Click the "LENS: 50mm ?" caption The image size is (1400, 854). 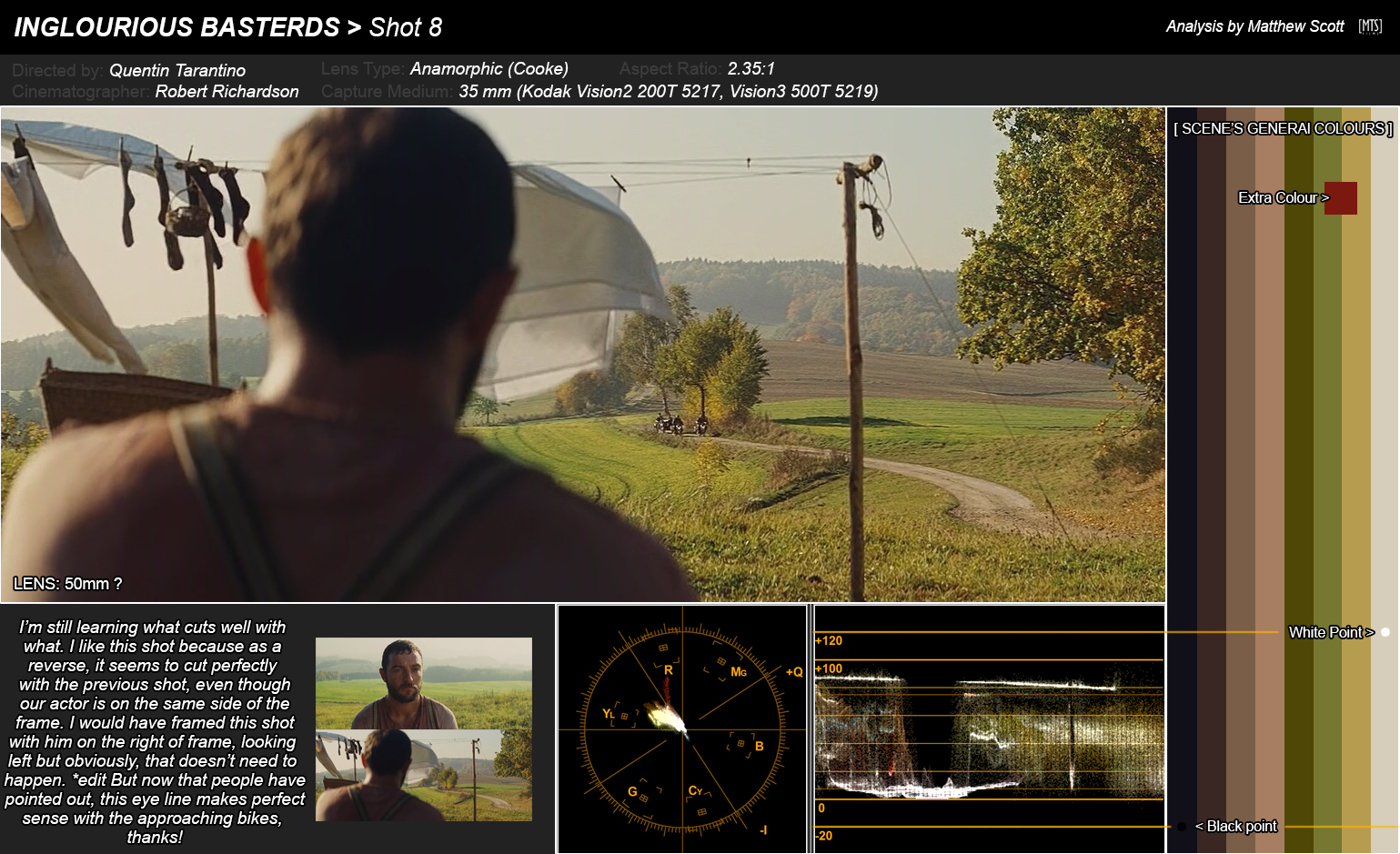point(67,584)
